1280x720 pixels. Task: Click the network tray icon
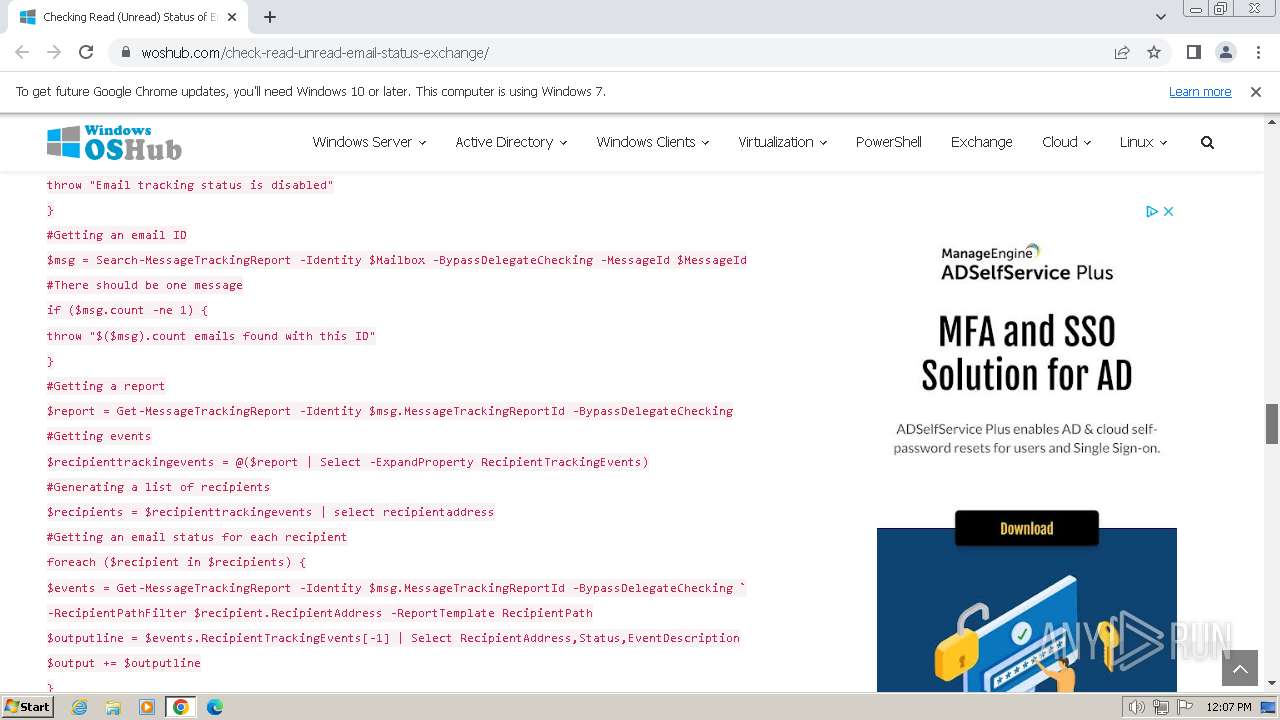(x=1161, y=707)
